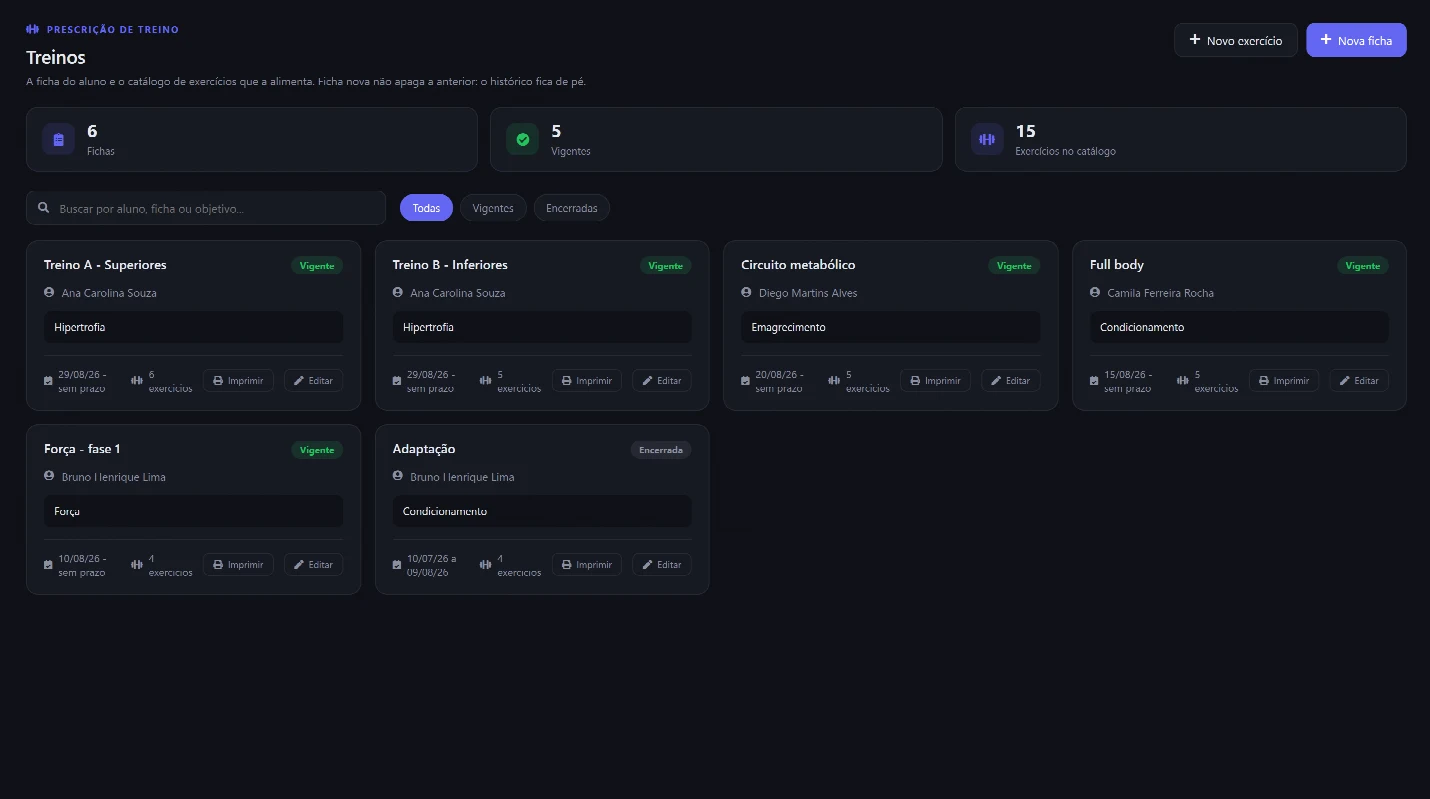Print Treino A - Superiores
Image resolution: width=1430 pixels, height=799 pixels.
point(238,381)
